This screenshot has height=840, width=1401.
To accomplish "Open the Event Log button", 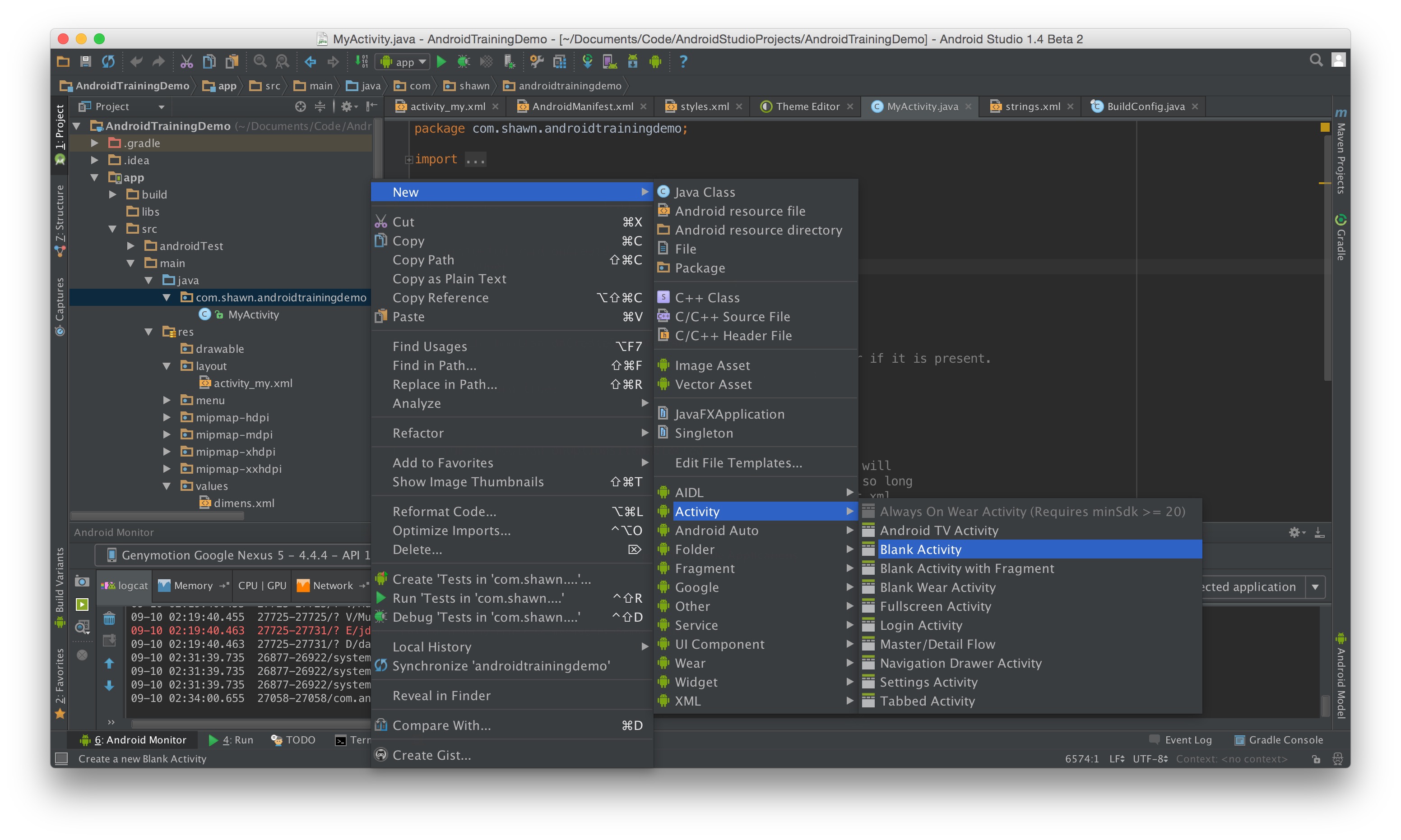I will [1181, 740].
